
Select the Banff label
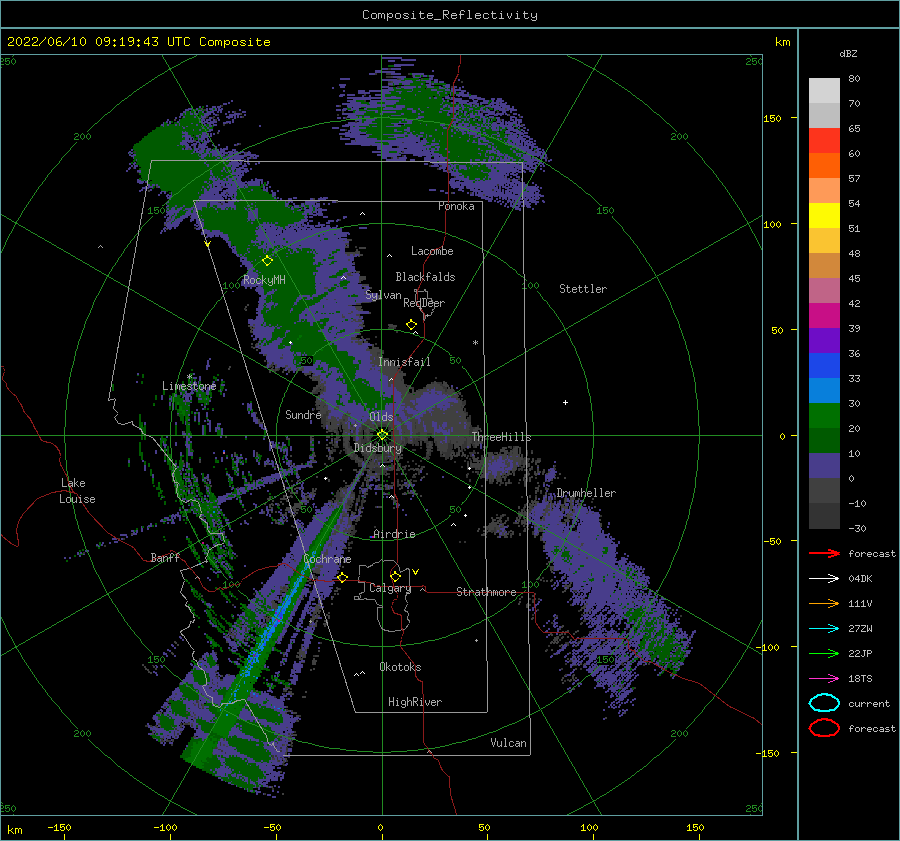(x=165, y=557)
